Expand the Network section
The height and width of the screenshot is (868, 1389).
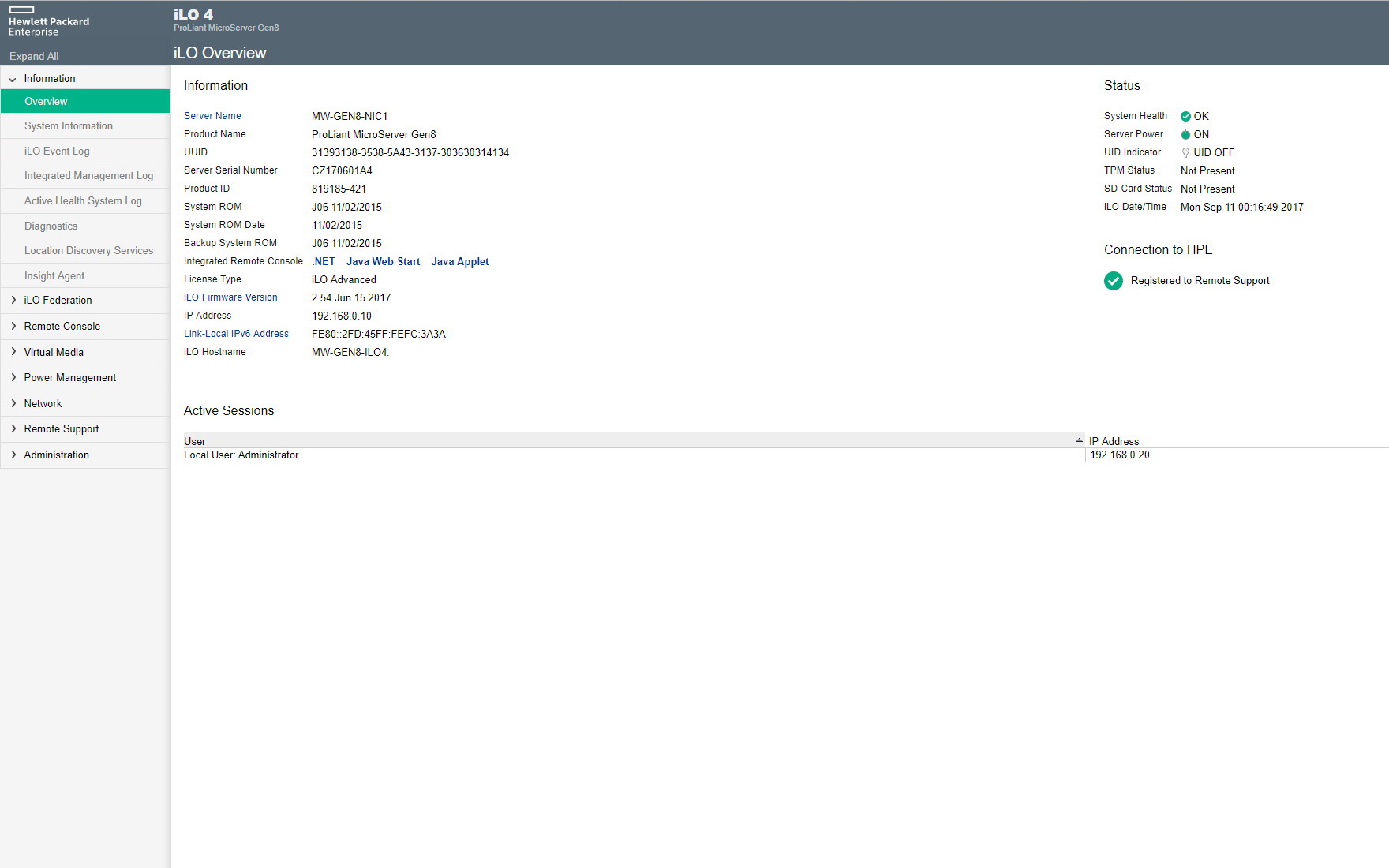pos(13,403)
